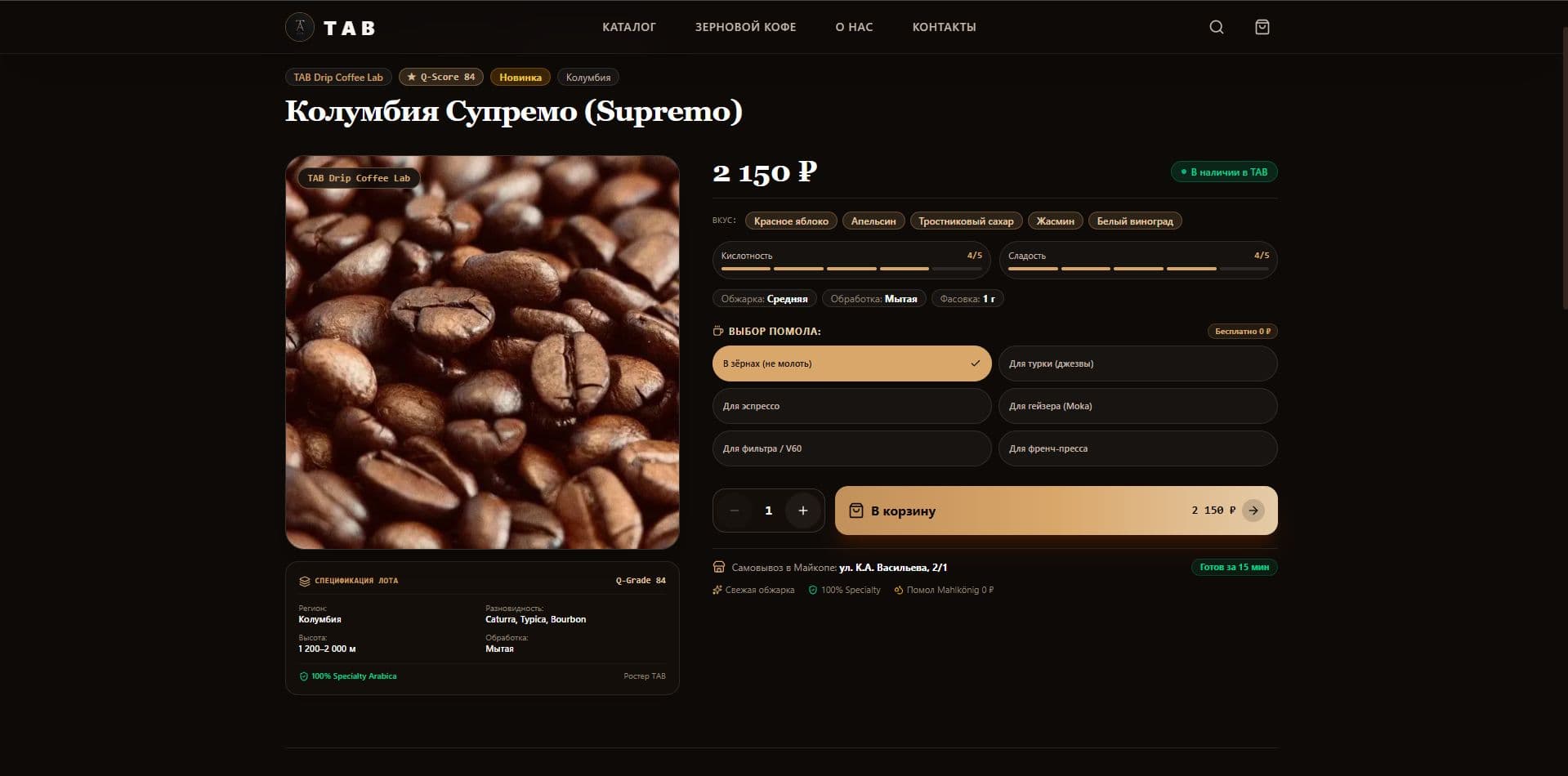1568x776 pixels.
Task: Click the layers icon beside СПЕЦИФИКАЦИЯ ЛОТА
Action: (x=305, y=581)
